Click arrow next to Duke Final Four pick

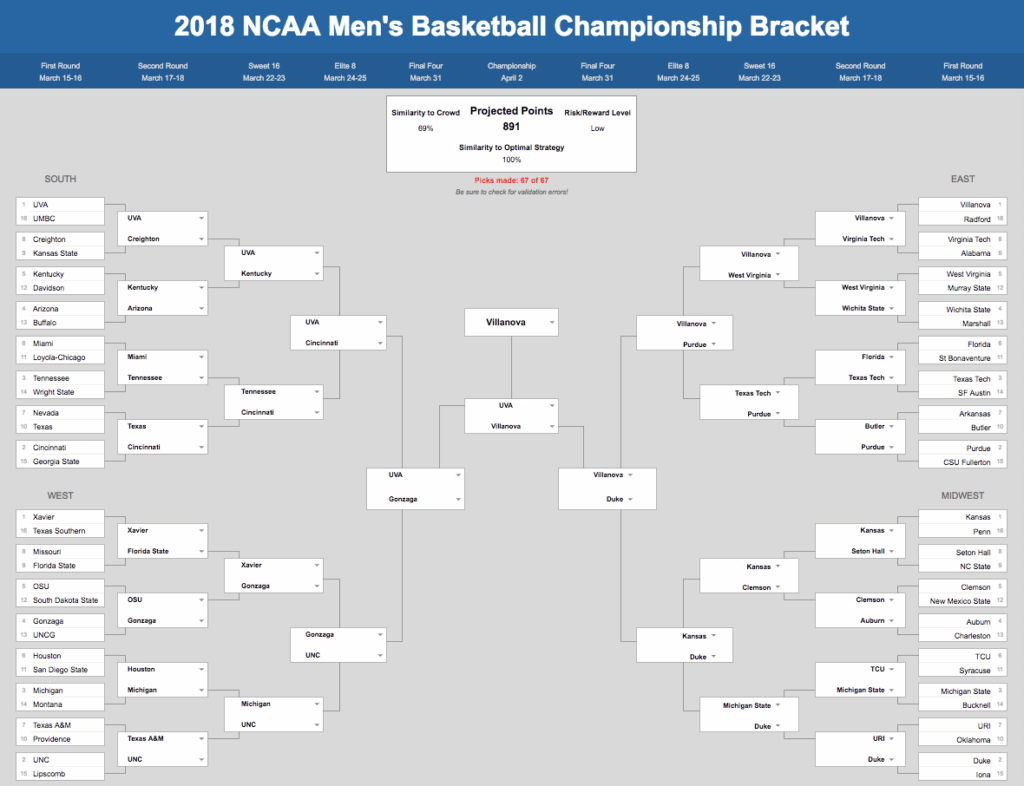[x=630, y=499]
